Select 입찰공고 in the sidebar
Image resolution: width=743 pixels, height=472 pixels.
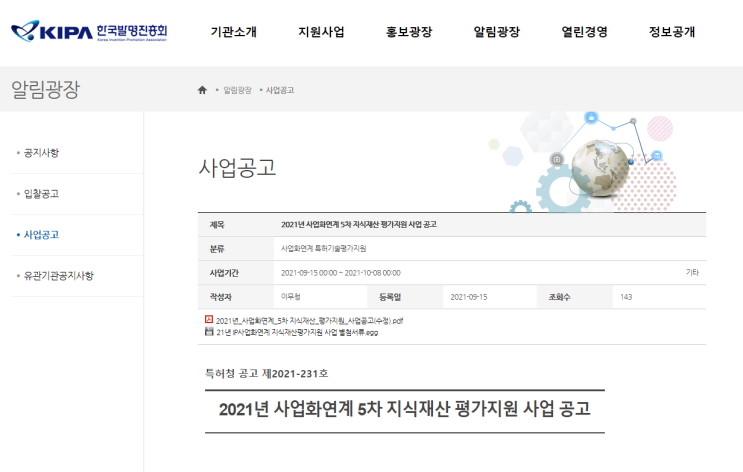pos(41,193)
